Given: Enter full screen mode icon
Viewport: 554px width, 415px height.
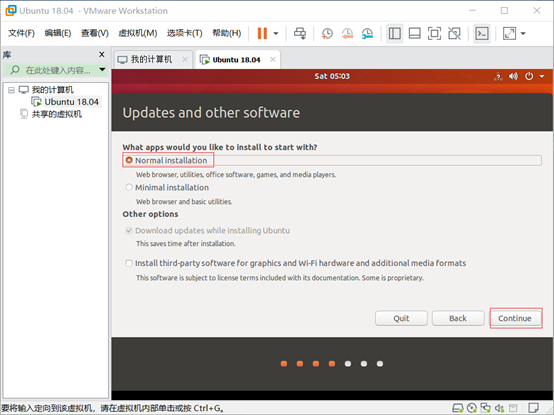Looking at the screenshot, I should click(434, 34).
